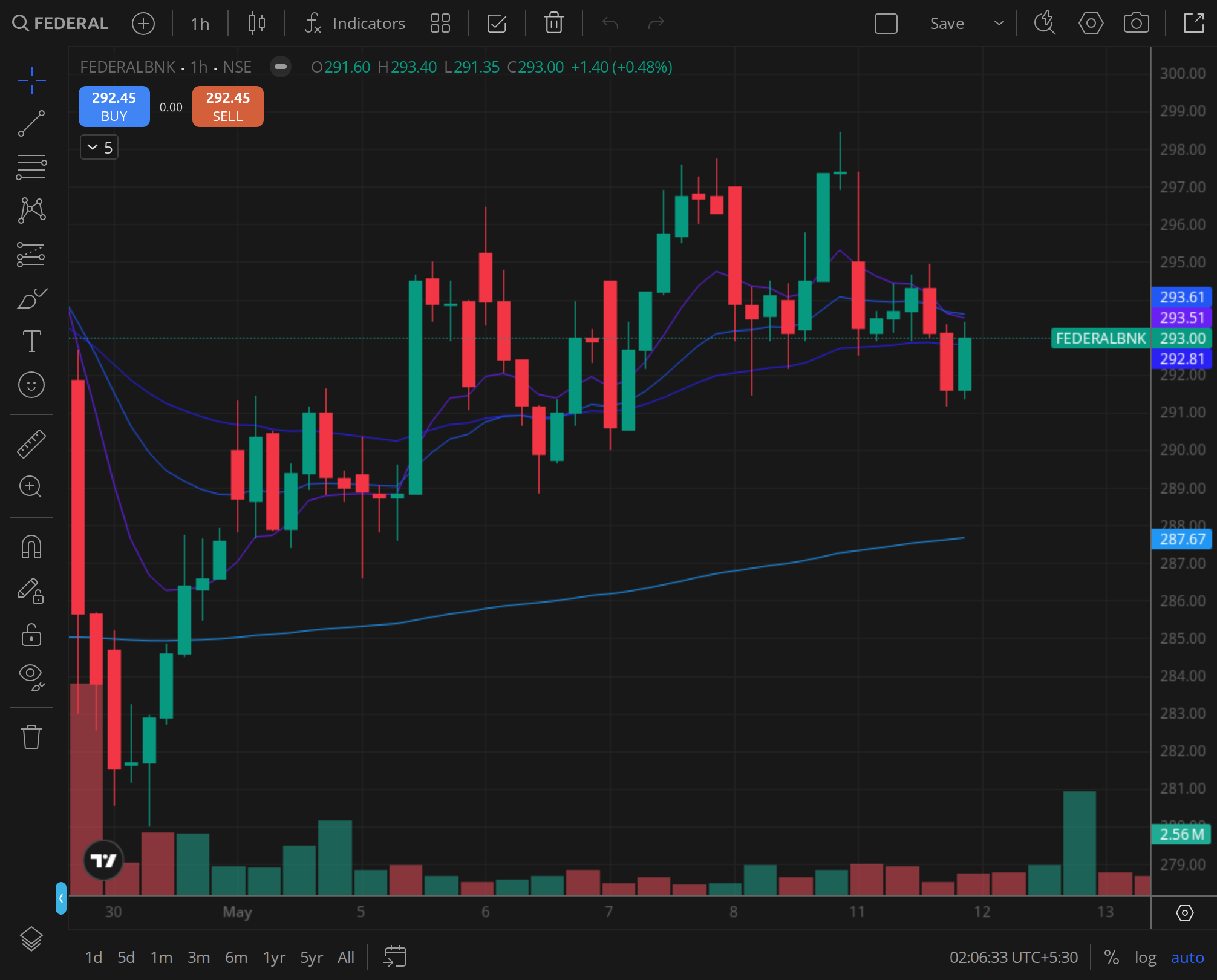Viewport: 1217px width, 980px height.
Task: Click the blue 292.45 BUY button
Action: 114,106
